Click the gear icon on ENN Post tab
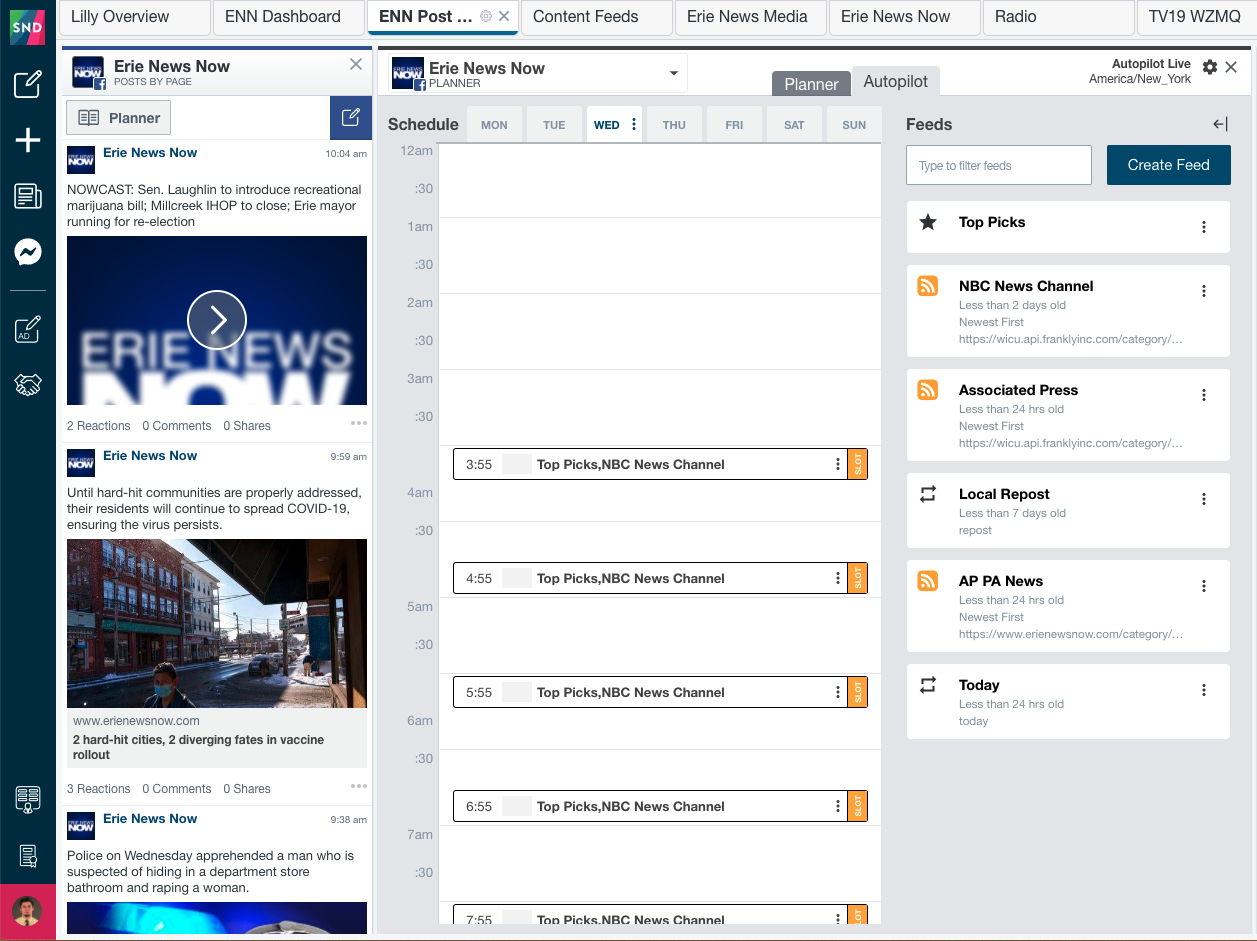Image resolution: width=1257 pixels, height=941 pixels. pyautogui.click(x=486, y=17)
